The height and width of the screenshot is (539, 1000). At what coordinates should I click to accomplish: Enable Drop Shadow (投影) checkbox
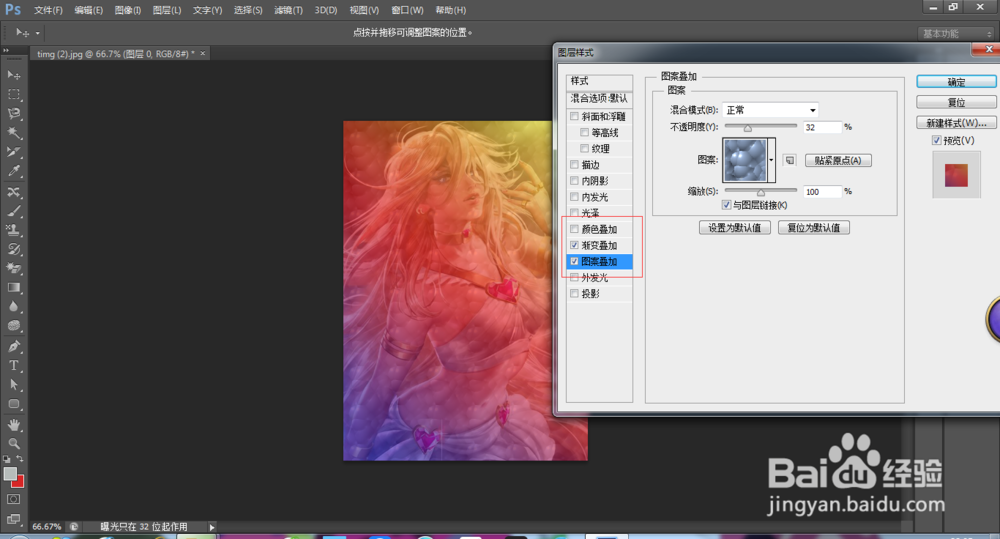575,293
